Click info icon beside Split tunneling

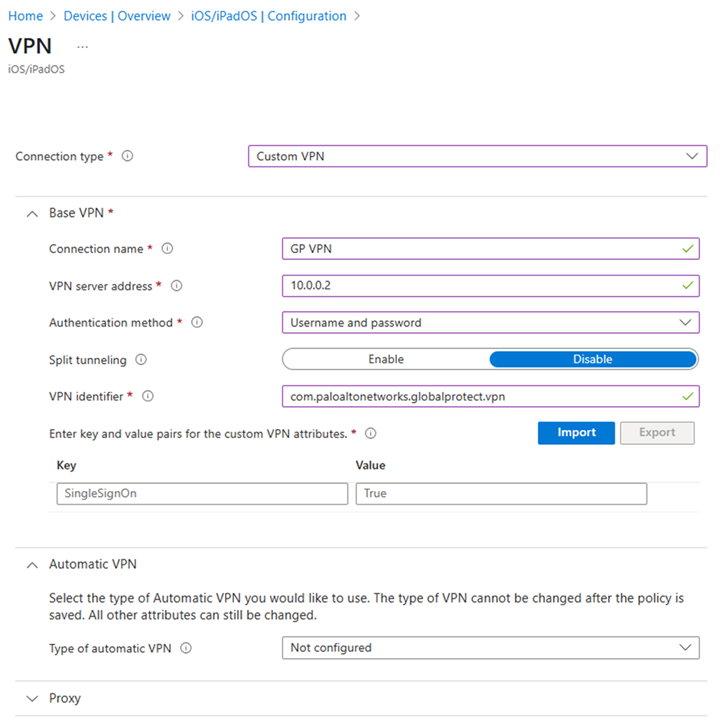point(141,360)
